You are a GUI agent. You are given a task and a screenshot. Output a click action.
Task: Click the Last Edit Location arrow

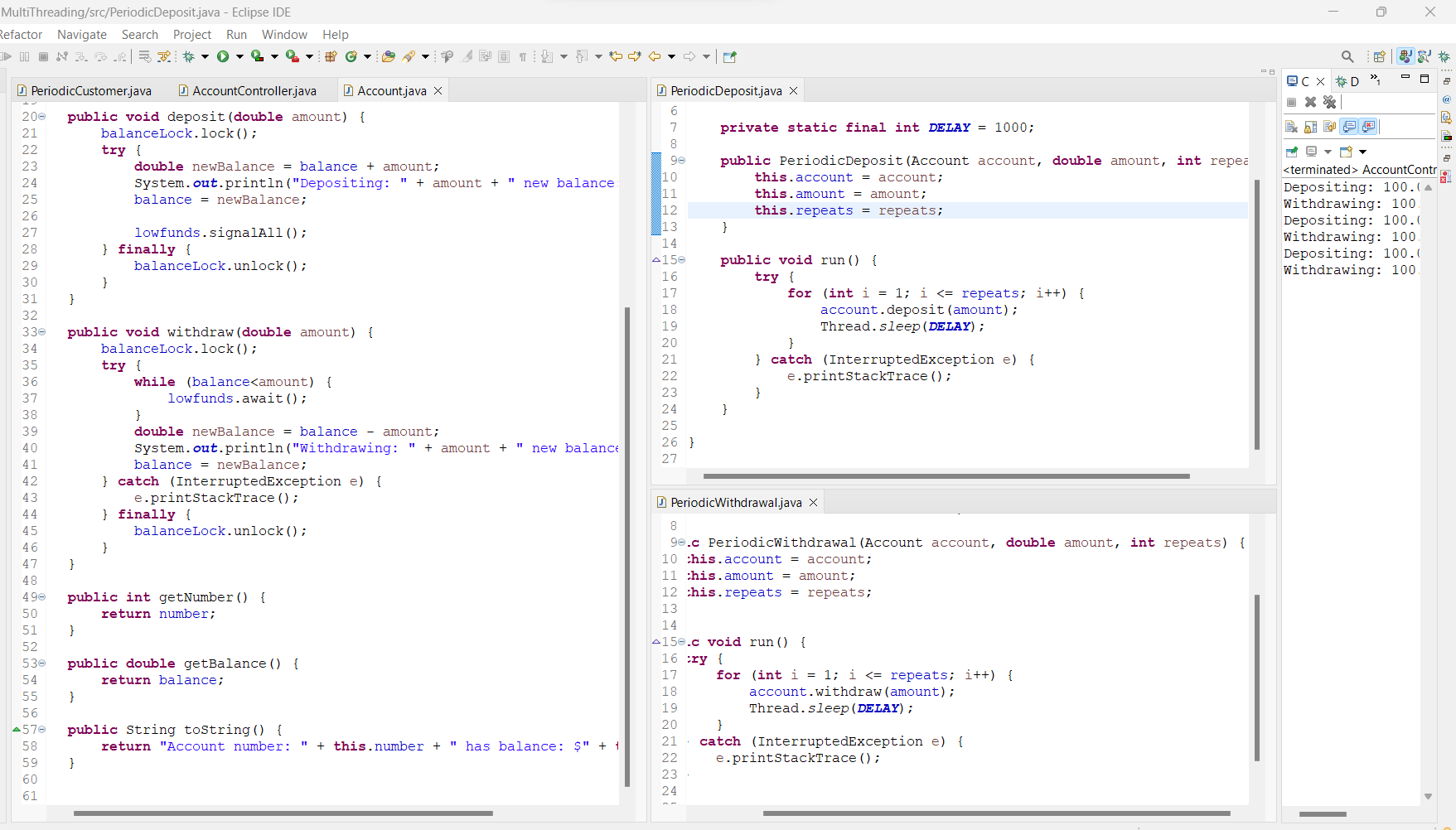click(x=616, y=56)
